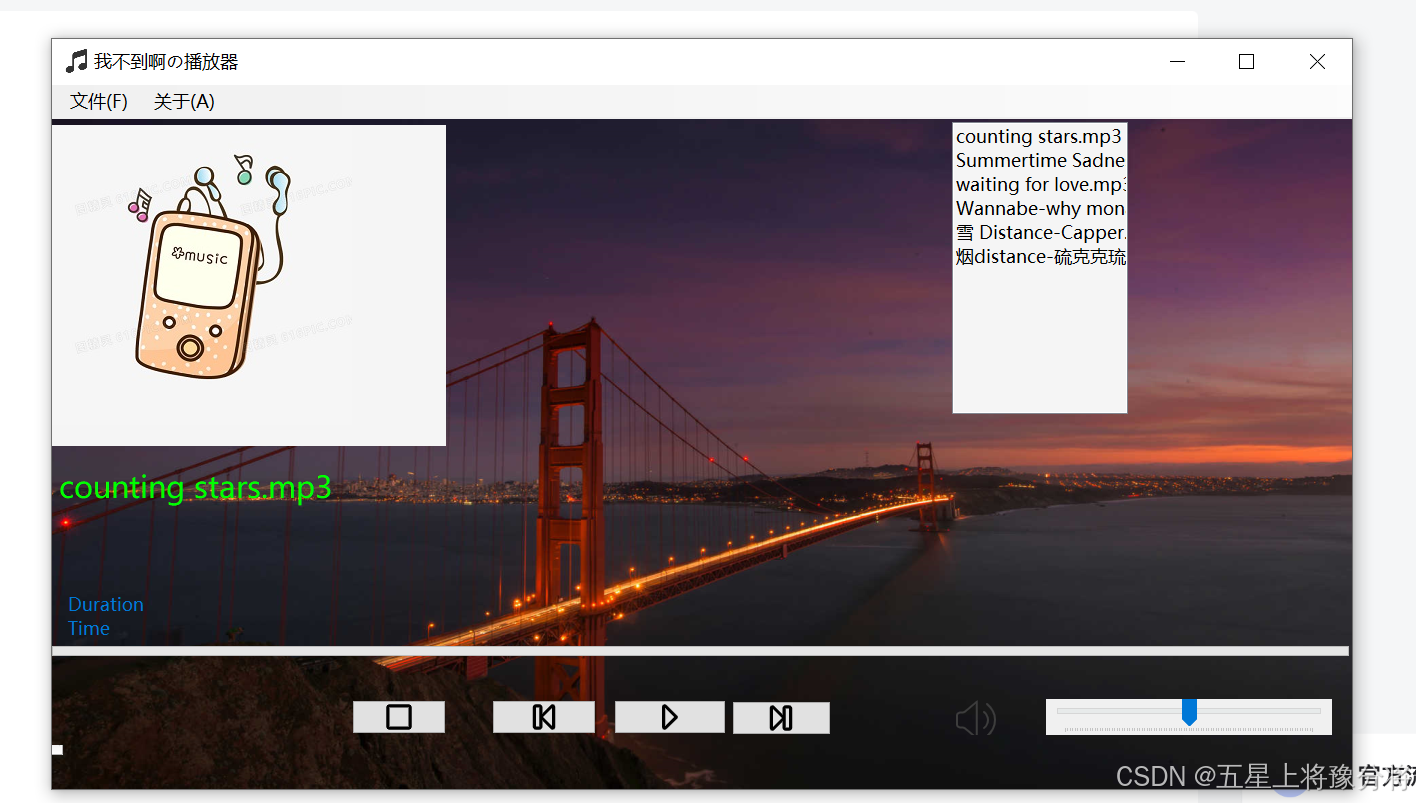Click the green counting stars.mp3 title text
The image size is (1416, 803).
(x=196, y=488)
